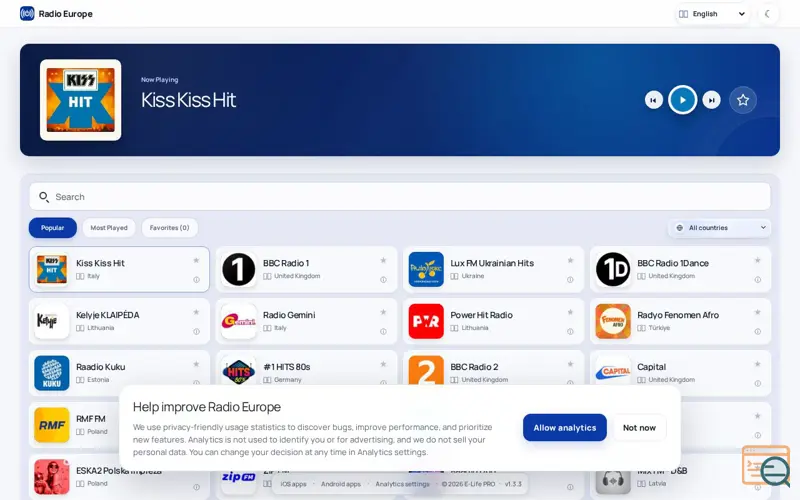Click the Search input field

pos(400,196)
